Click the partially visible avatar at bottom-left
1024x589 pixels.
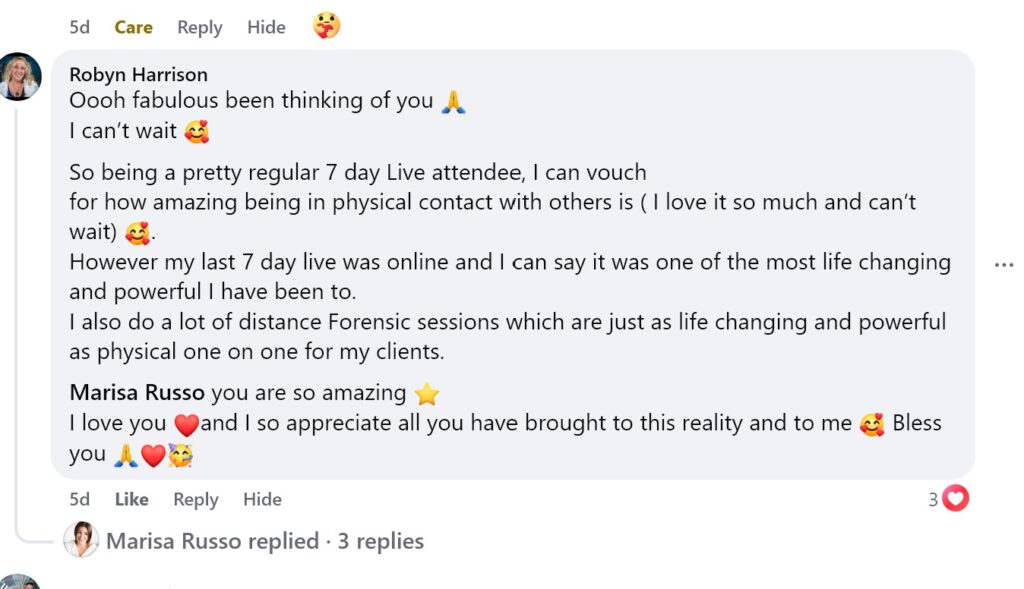18,582
